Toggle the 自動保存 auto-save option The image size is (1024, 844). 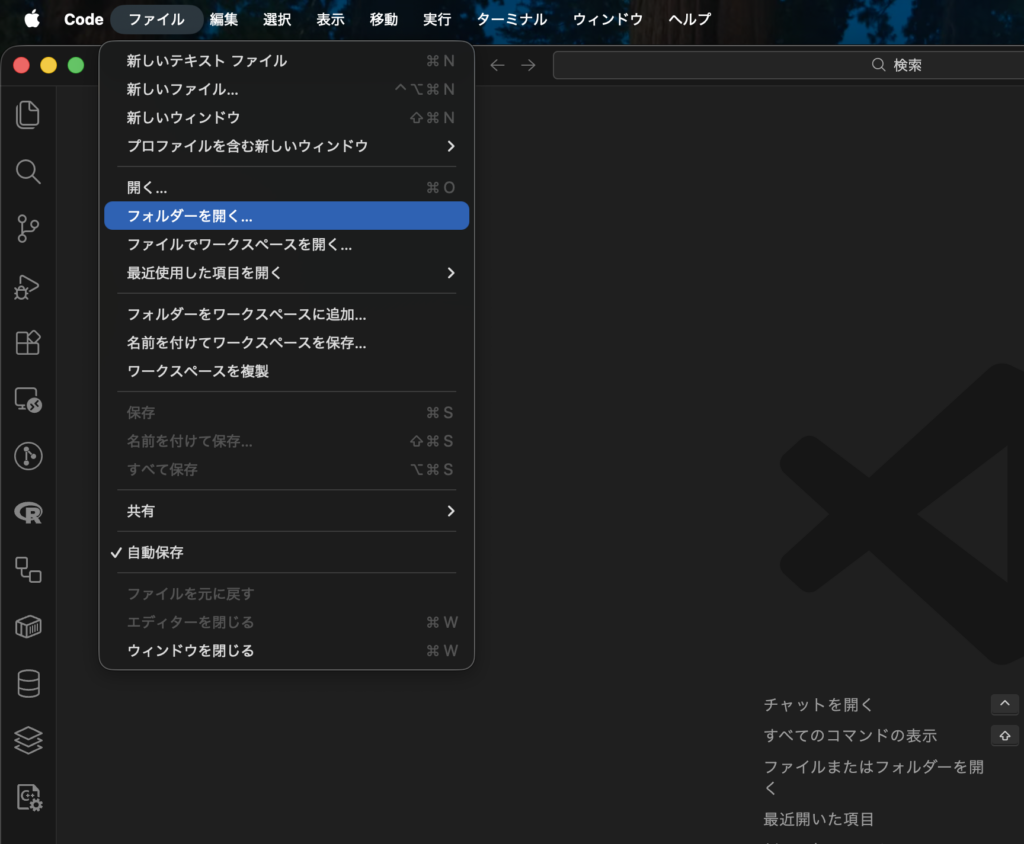pyautogui.click(x=155, y=552)
